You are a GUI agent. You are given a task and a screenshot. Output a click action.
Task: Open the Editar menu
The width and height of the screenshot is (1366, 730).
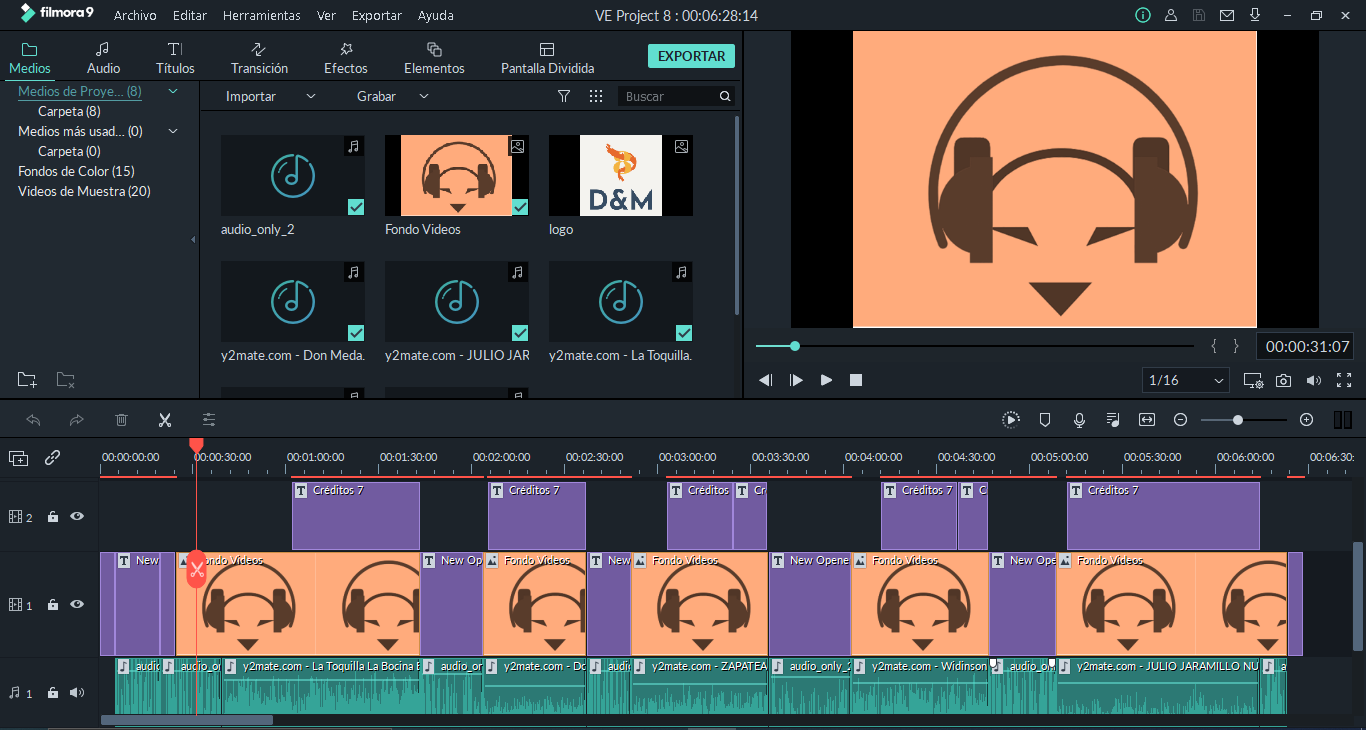coord(190,16)
